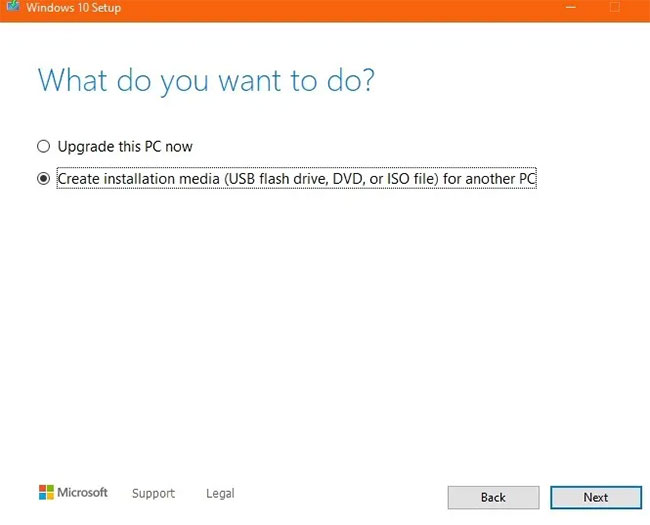Click the 'Upgrade this PC now' label text

click(125, 146)
